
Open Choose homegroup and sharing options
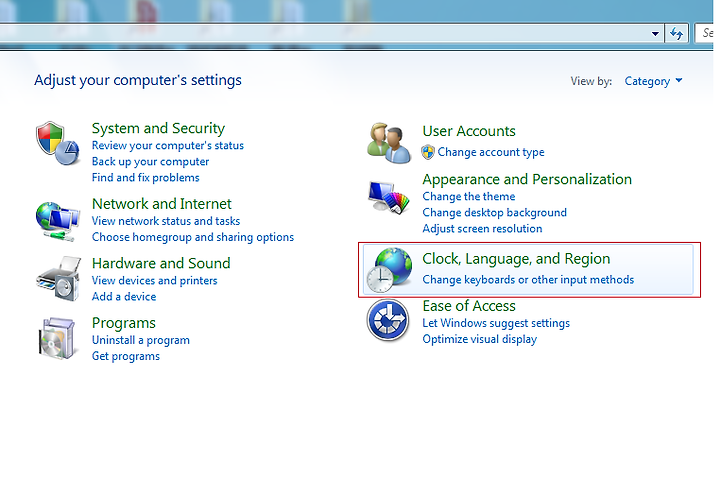pos(193,237)
